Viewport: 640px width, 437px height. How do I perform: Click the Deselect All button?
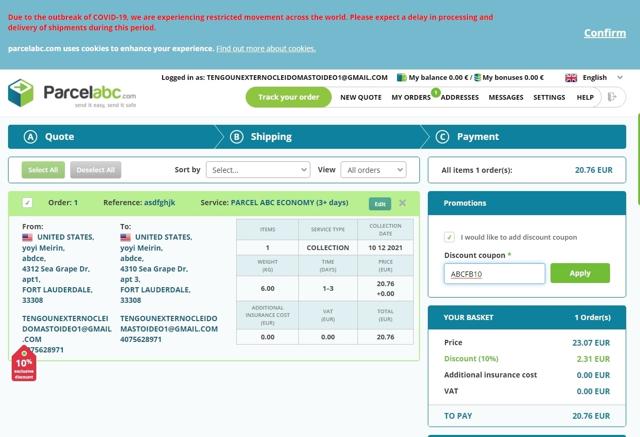coord(96,170)
